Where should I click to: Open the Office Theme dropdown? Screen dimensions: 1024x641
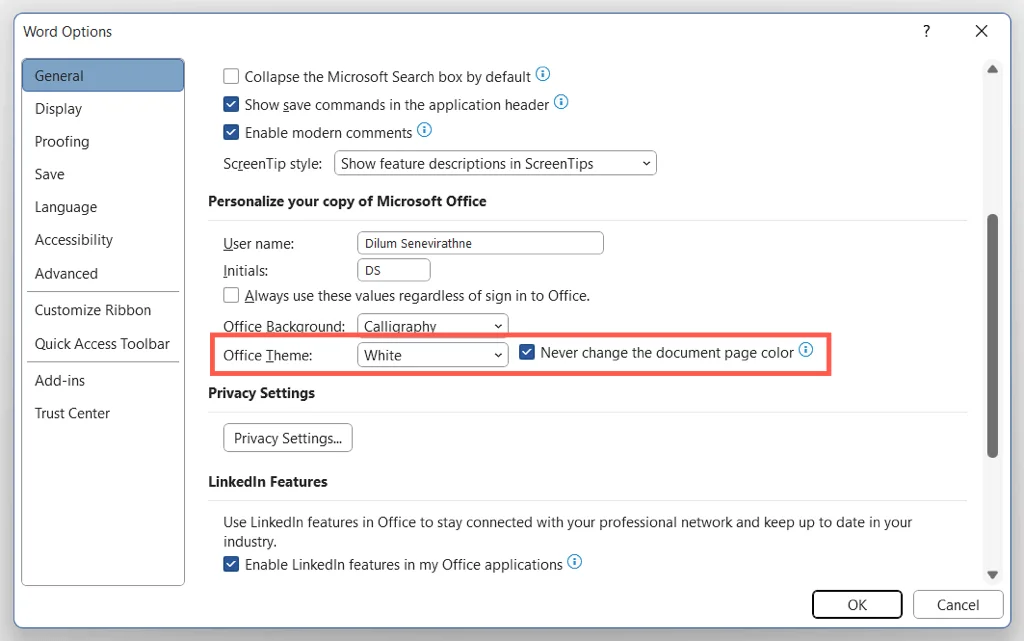[x=432, y=355]
